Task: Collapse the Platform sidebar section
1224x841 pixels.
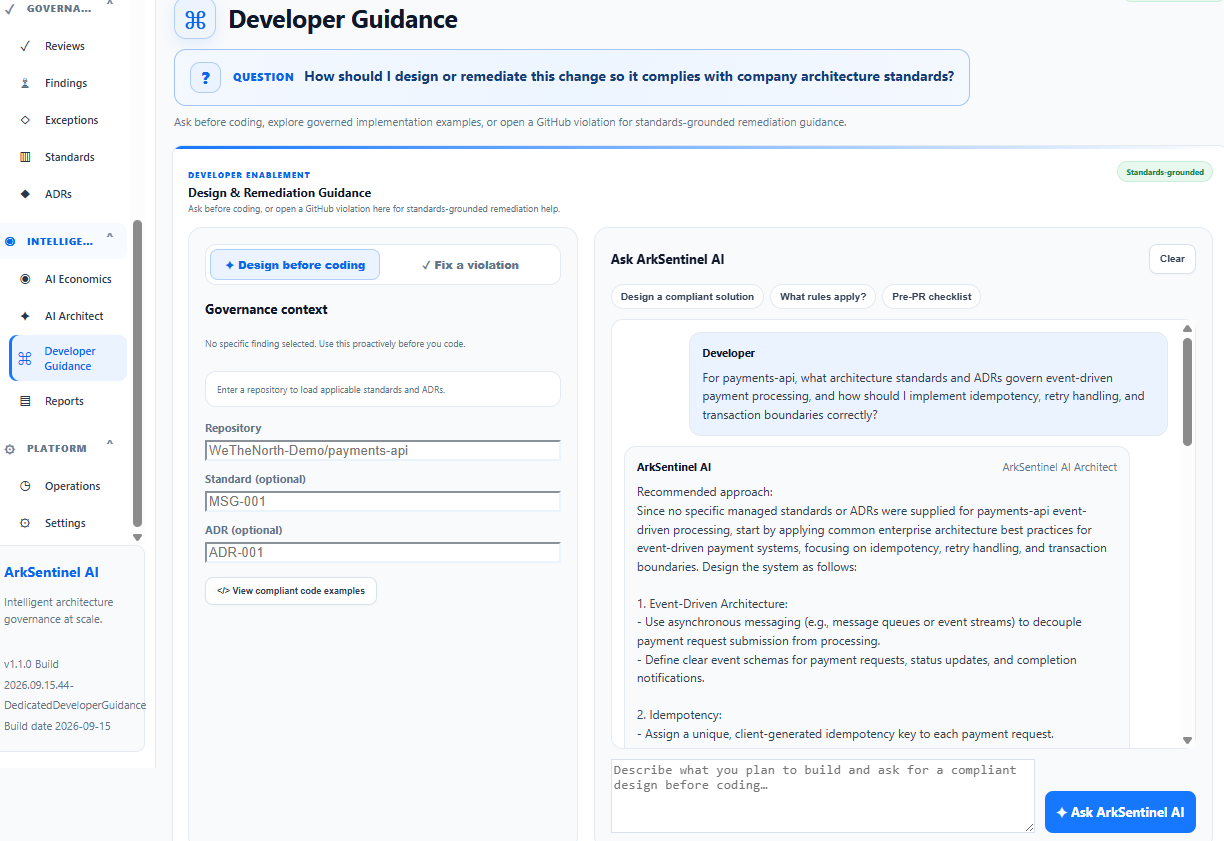Action: click(110, 445)
